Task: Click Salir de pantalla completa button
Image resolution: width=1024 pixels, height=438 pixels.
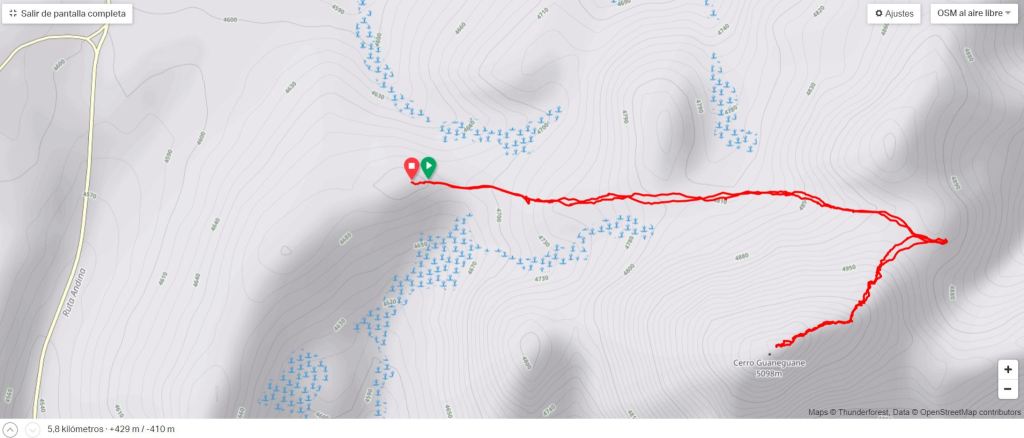Action: (x=67, y=14)
